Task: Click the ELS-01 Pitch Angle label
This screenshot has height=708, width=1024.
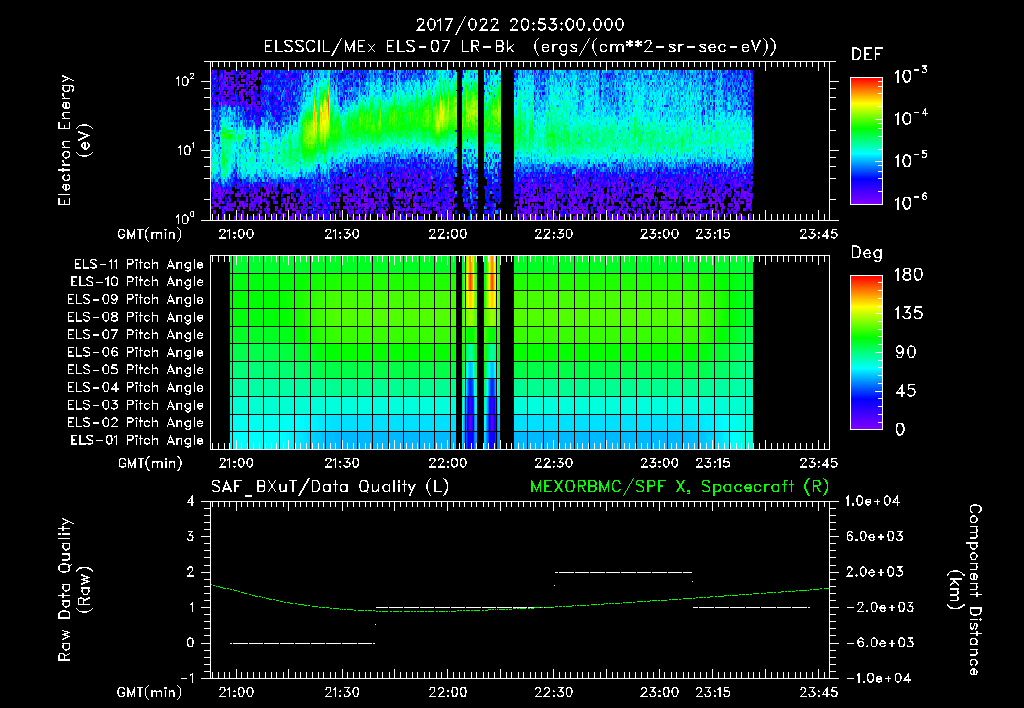Action: pyautogui.click(x=137, y=440)
